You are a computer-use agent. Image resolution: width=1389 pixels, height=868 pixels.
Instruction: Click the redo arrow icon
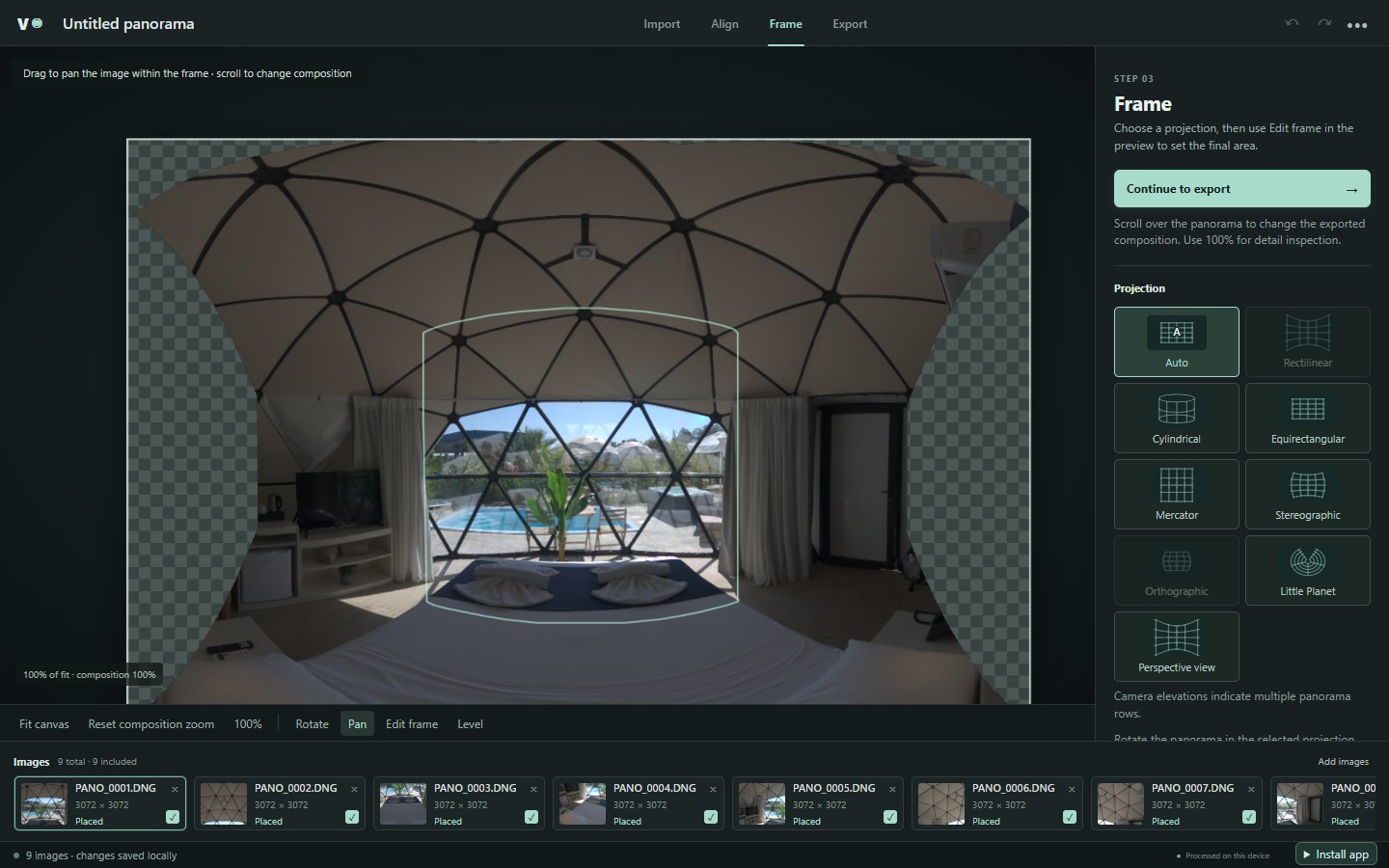(x=1324, y=23)
